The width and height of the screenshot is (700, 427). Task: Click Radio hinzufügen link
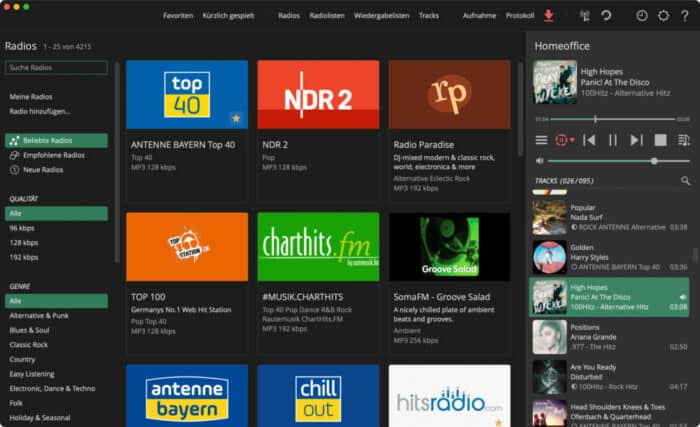40,111
